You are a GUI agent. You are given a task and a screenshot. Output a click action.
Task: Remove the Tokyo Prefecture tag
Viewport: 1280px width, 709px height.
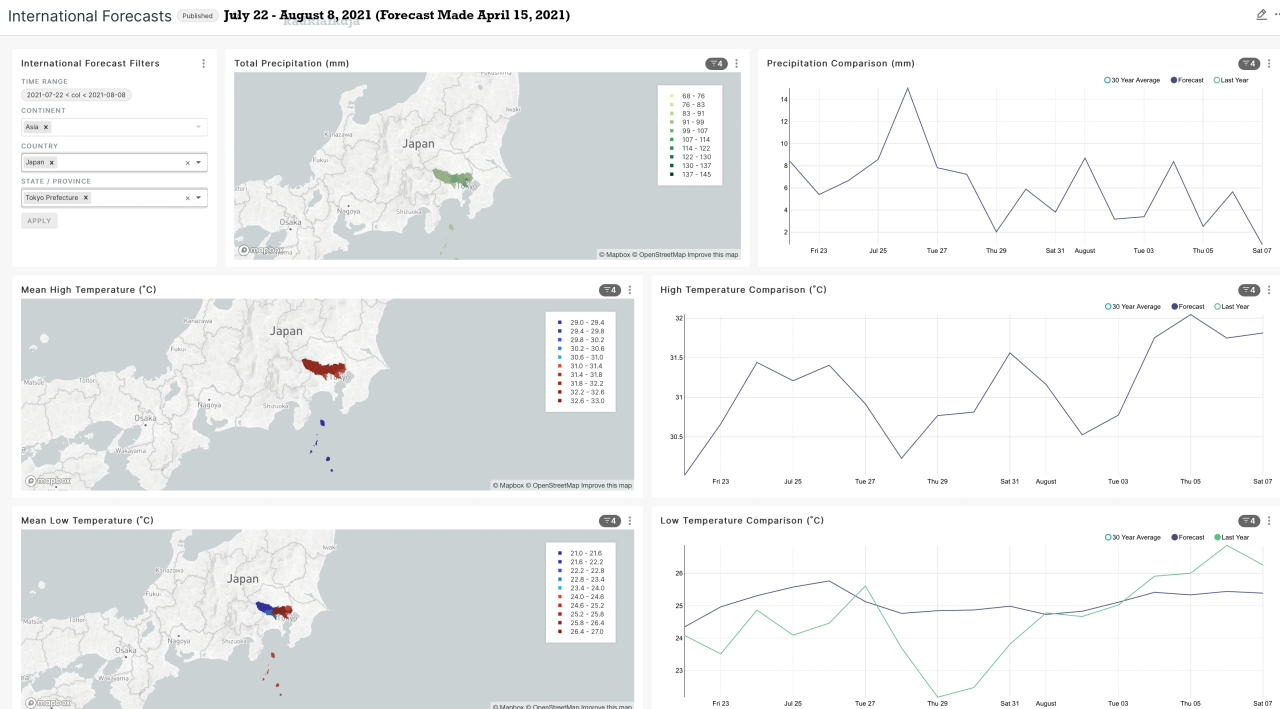[x=86, y=198]
